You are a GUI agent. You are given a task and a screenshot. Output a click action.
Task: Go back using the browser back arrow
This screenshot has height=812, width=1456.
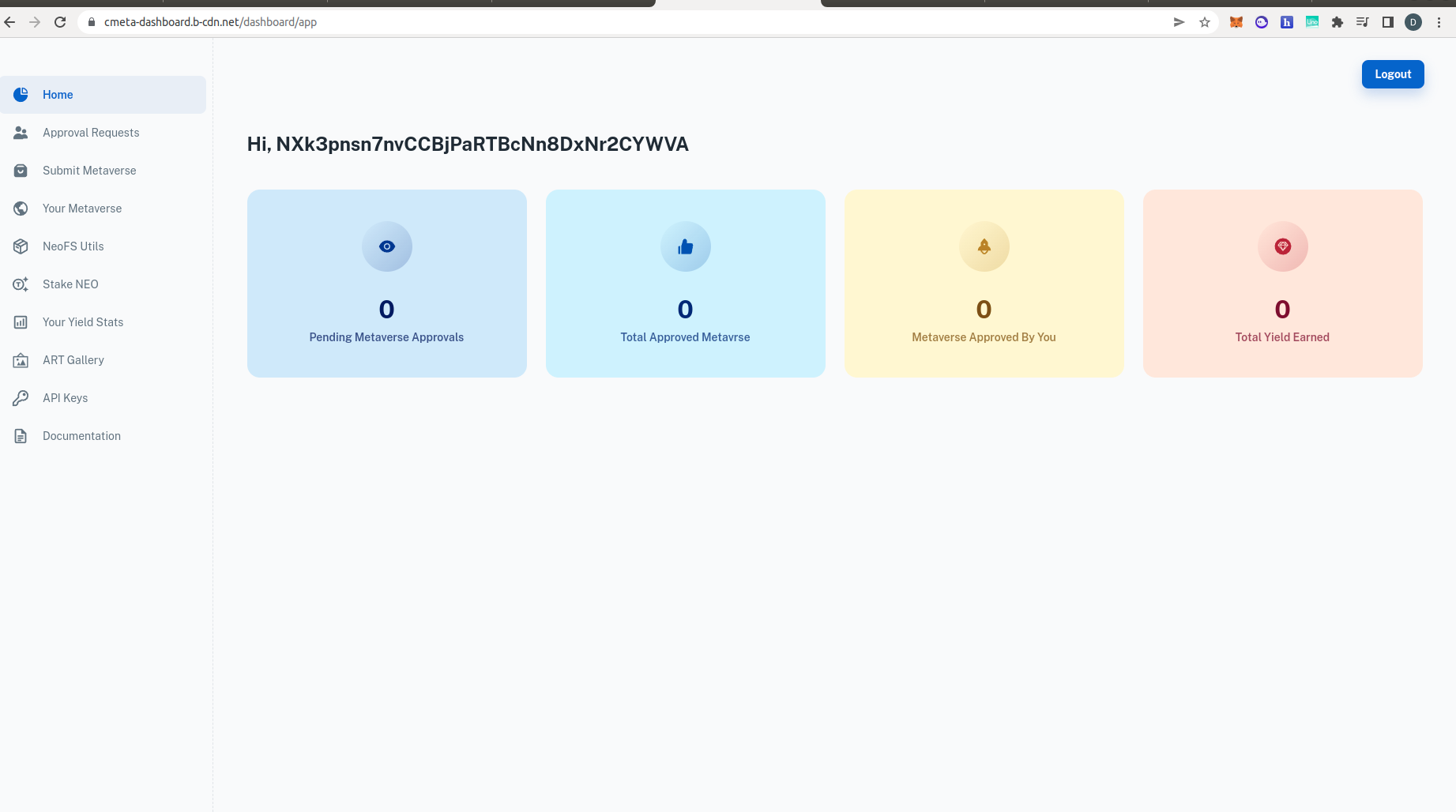[9, 22]
